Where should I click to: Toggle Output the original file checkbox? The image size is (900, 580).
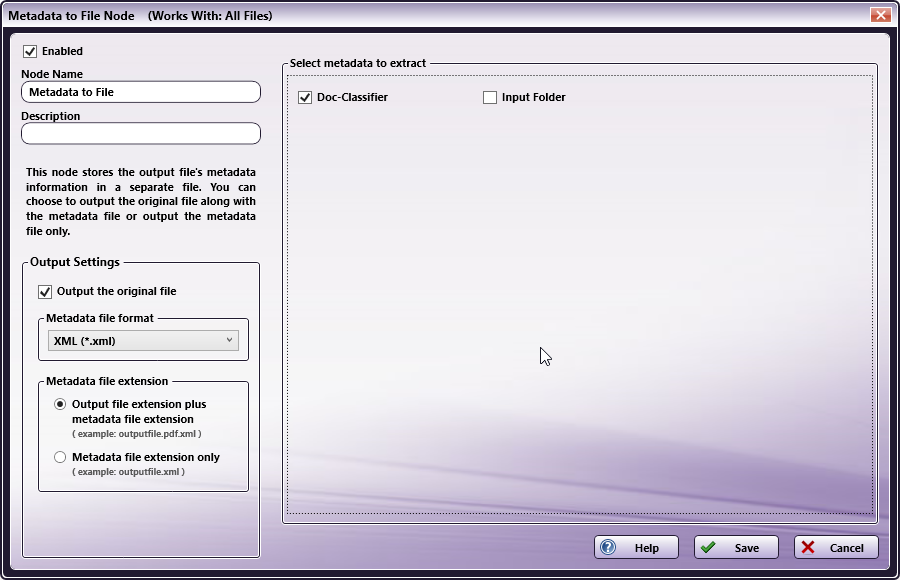(45, 292)
